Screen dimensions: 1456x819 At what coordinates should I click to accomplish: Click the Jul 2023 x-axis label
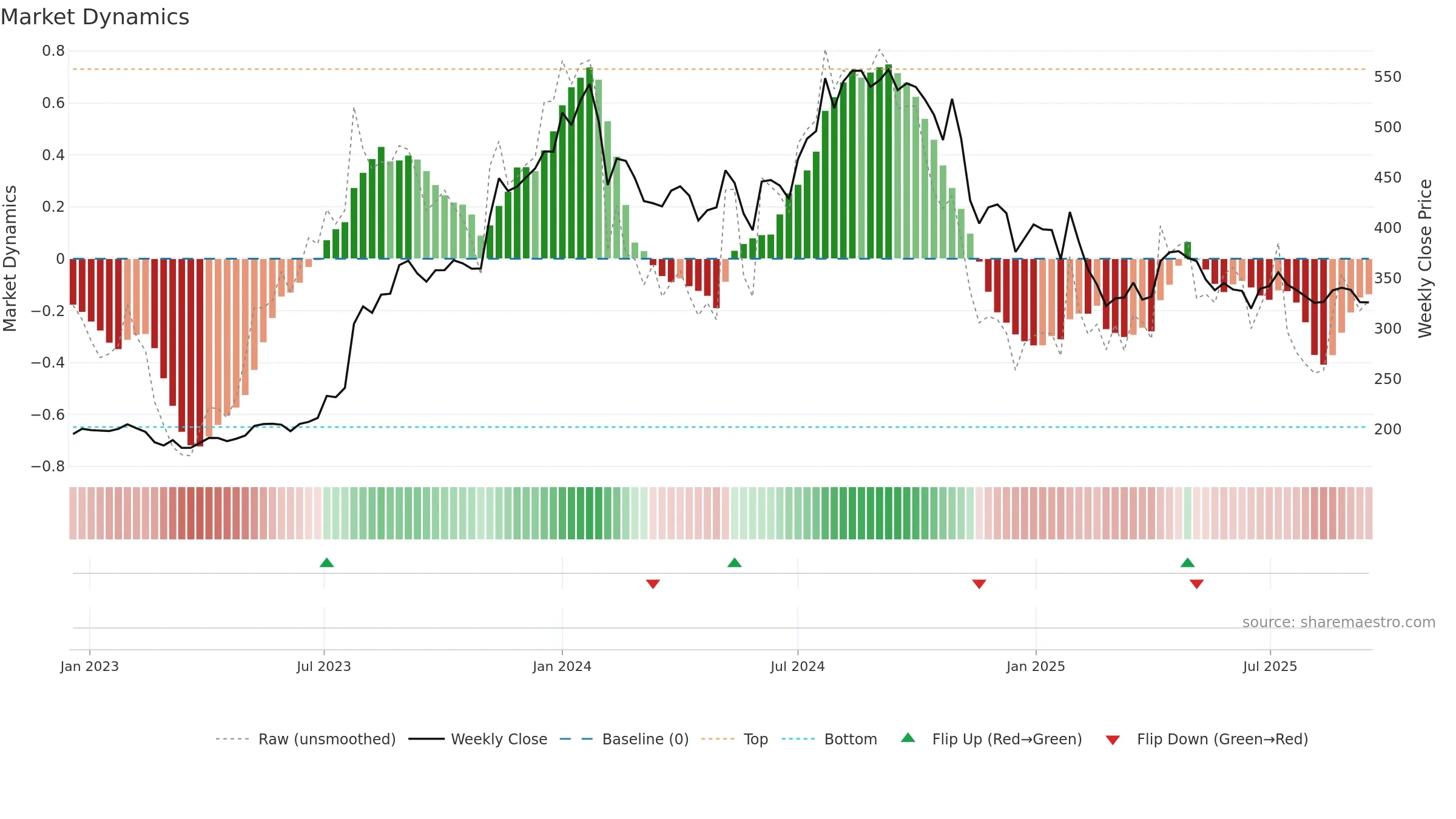(324, 666)
